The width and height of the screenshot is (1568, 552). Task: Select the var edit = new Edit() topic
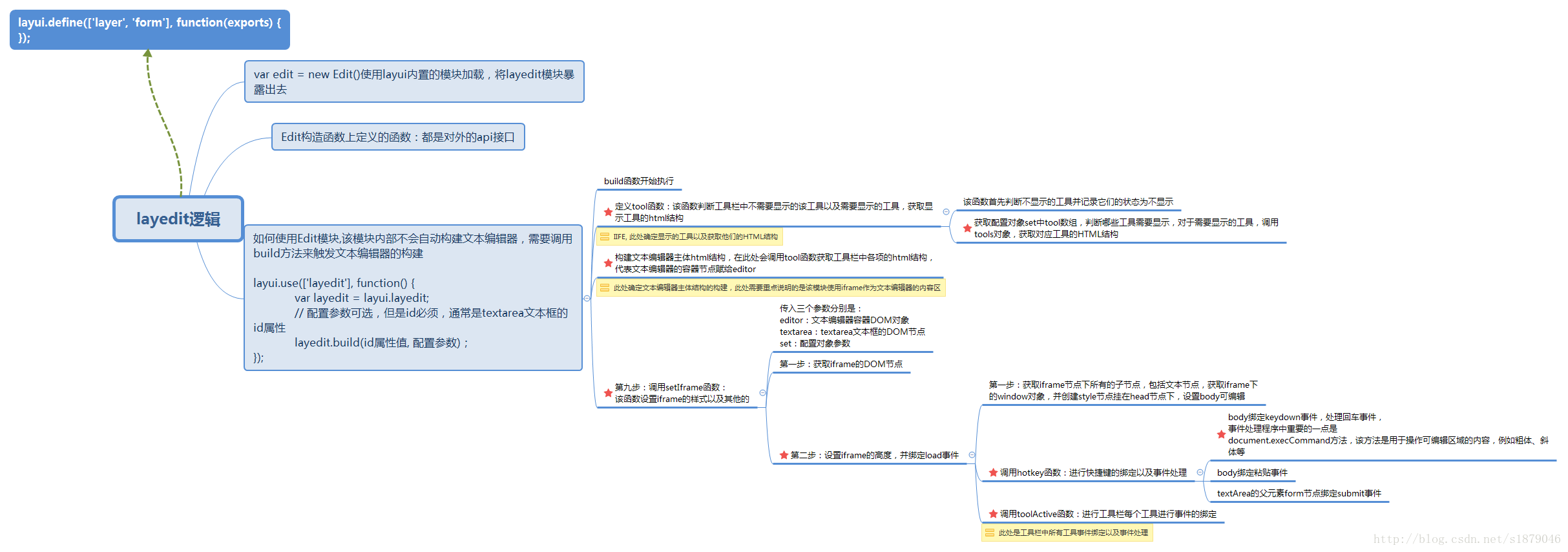click(x=414, y=81)
